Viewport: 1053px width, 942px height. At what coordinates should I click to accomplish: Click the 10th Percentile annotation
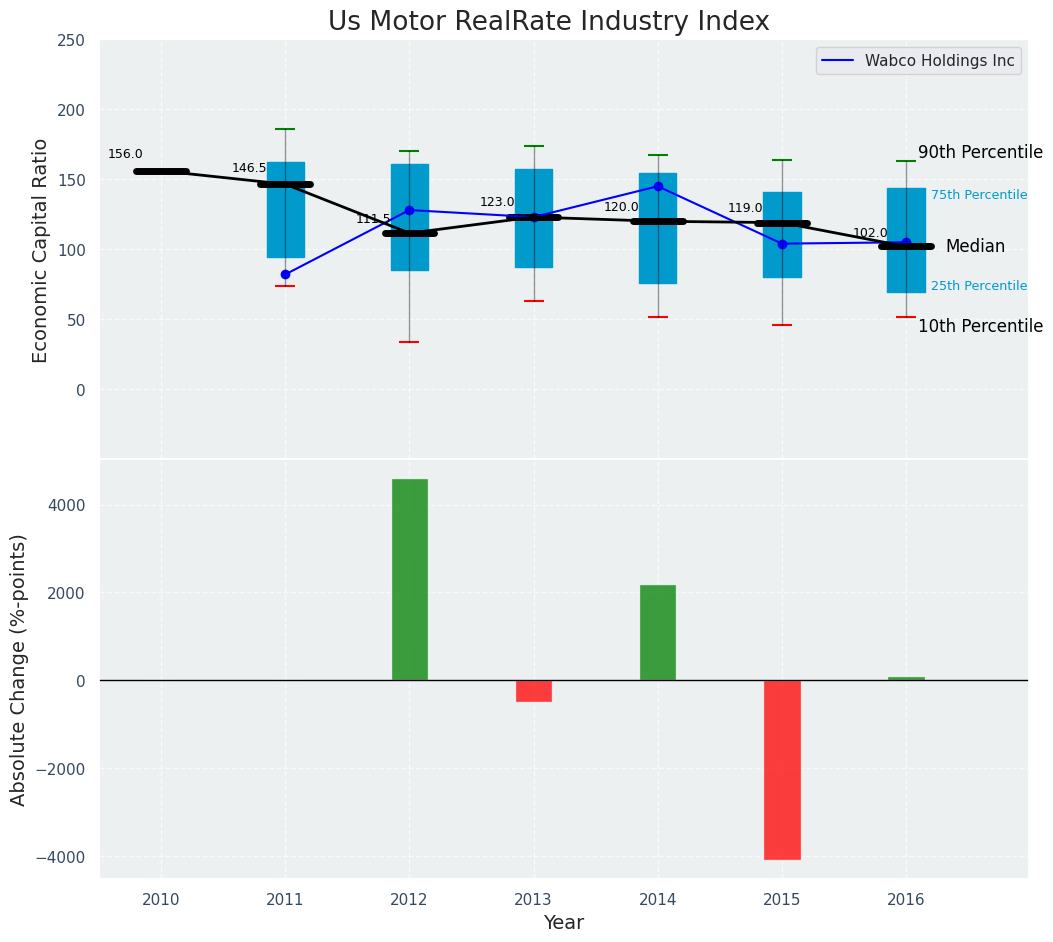pyautogui.click(x=979, y=326)
